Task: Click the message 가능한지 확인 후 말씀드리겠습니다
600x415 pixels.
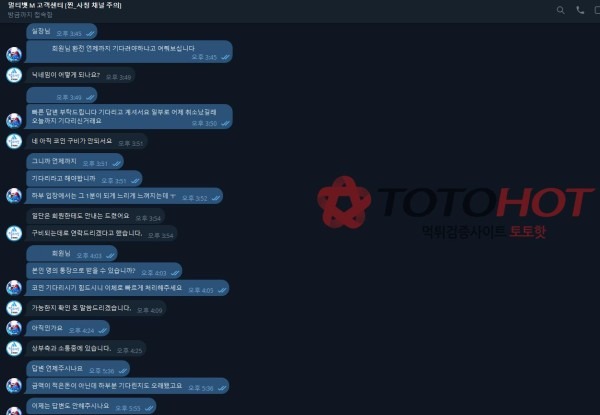Action: [96, 308]
